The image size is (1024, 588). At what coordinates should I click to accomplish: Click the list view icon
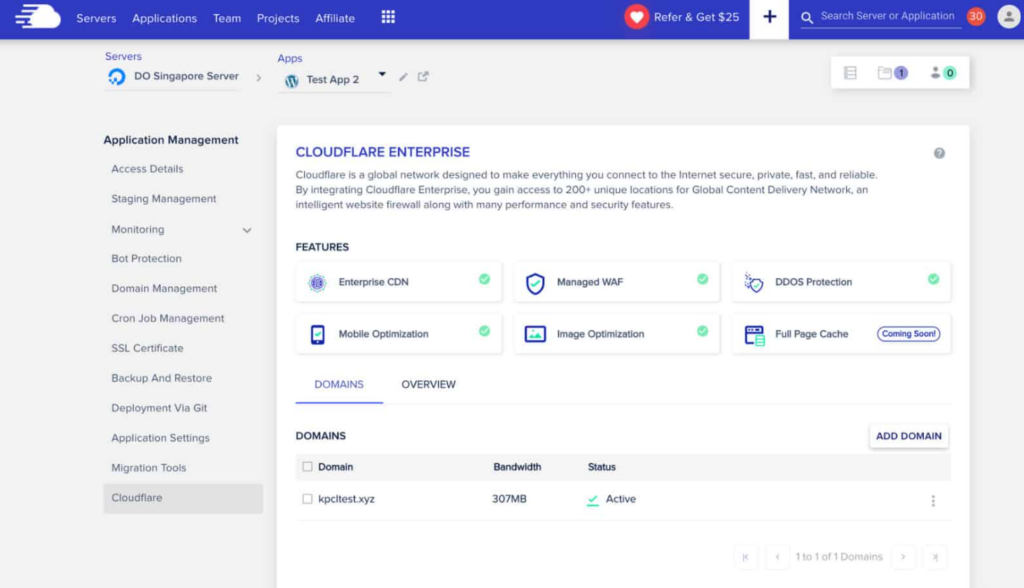pos(850,73)
